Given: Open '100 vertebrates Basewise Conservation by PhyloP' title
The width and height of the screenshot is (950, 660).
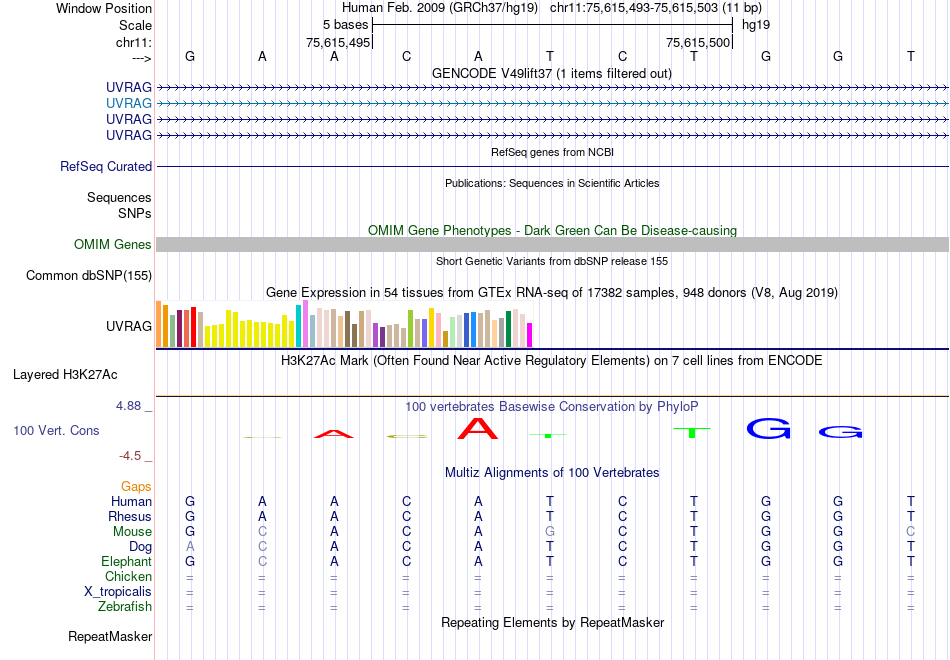Looking at the screenshot, I should 552,406.
